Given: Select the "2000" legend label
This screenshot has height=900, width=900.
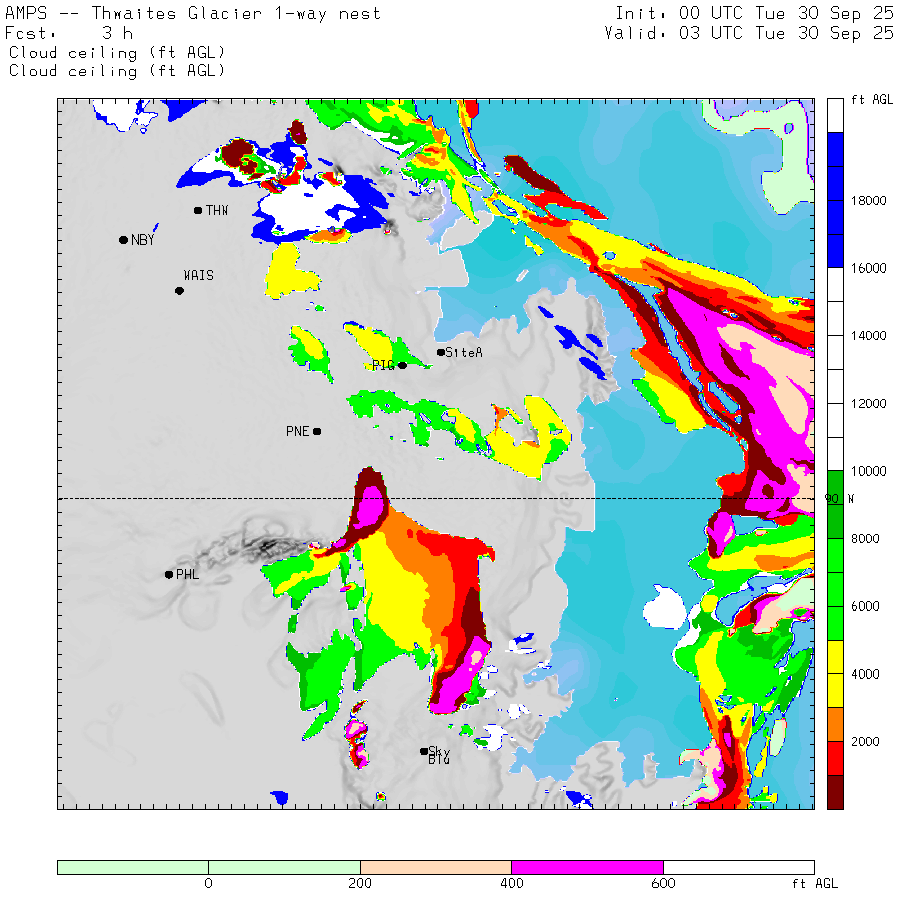Looking at the screenshot, I should 865,742.
